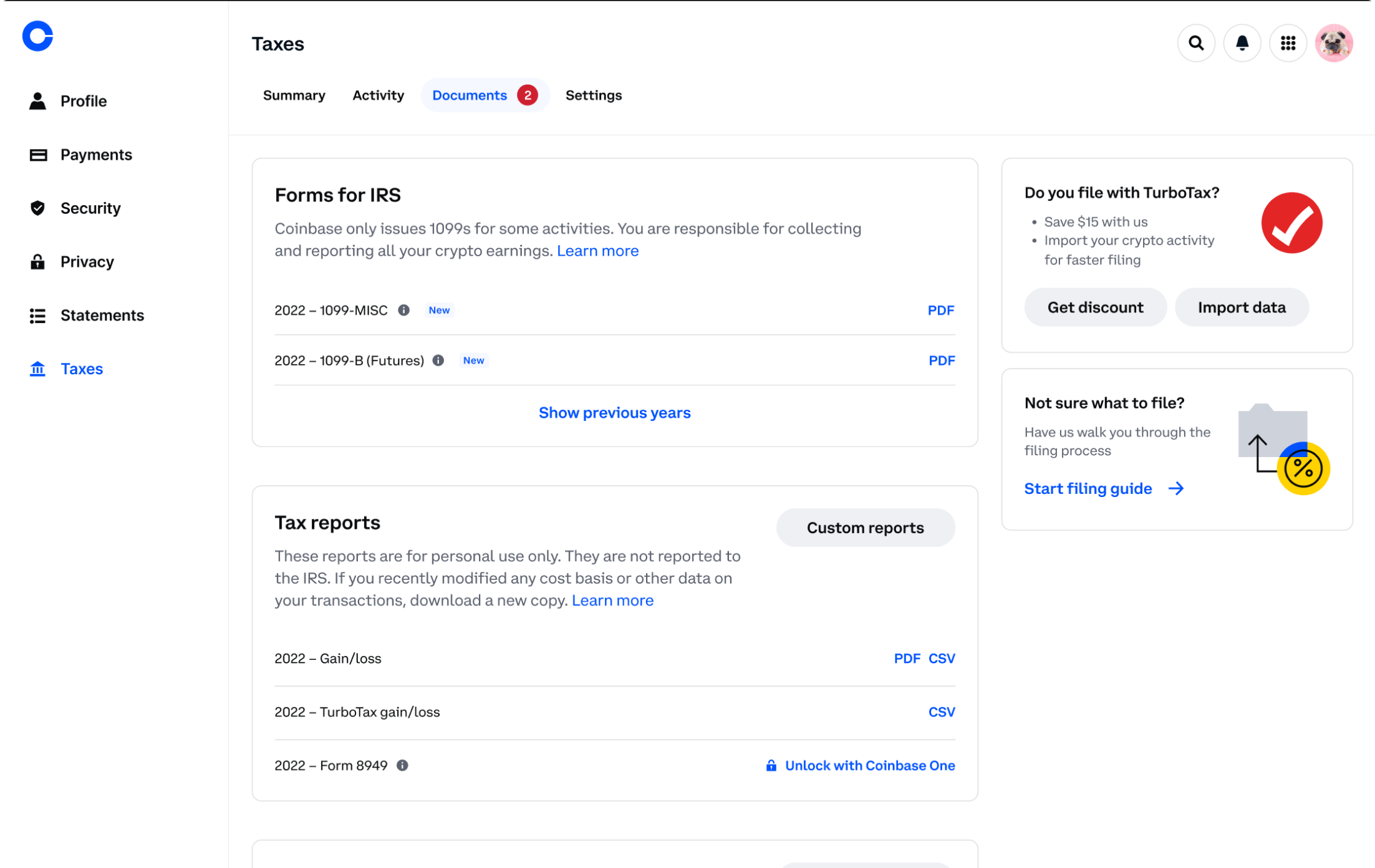Click the 2022 – Form 8949 label
This screenshot has height=868, width=1375.
click(330, 765)
